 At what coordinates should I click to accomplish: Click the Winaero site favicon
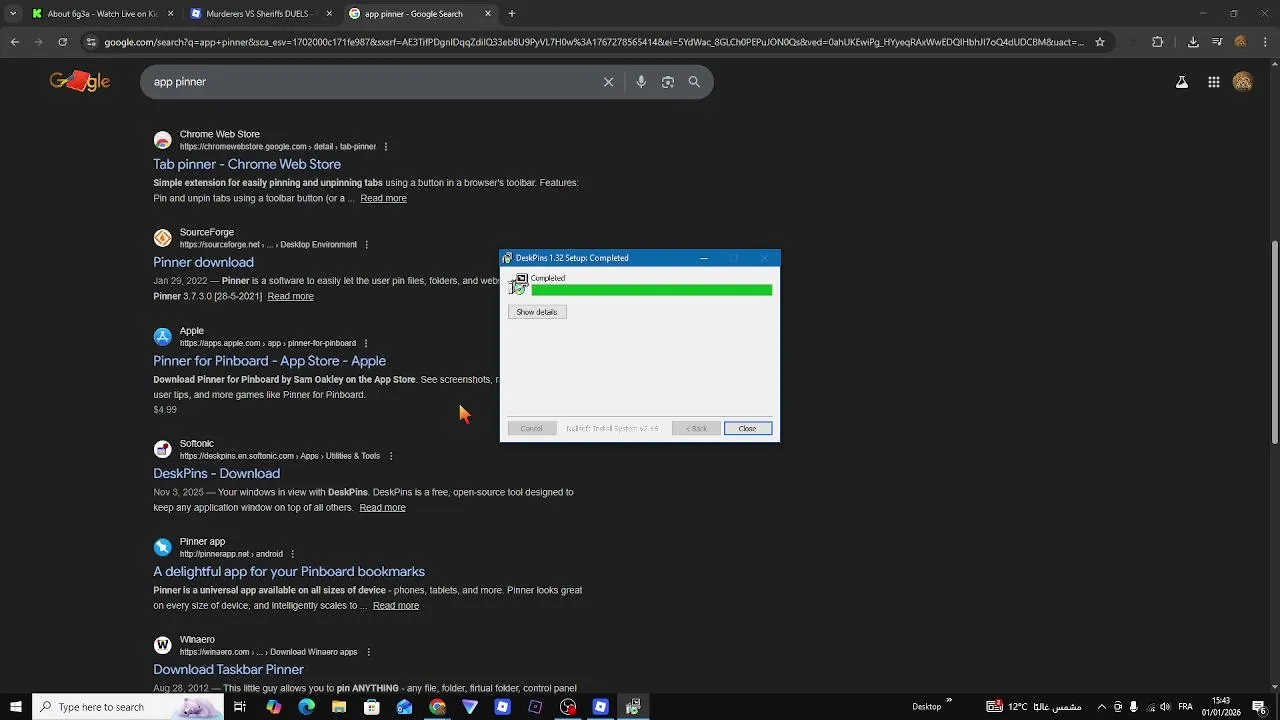(162, 645)
